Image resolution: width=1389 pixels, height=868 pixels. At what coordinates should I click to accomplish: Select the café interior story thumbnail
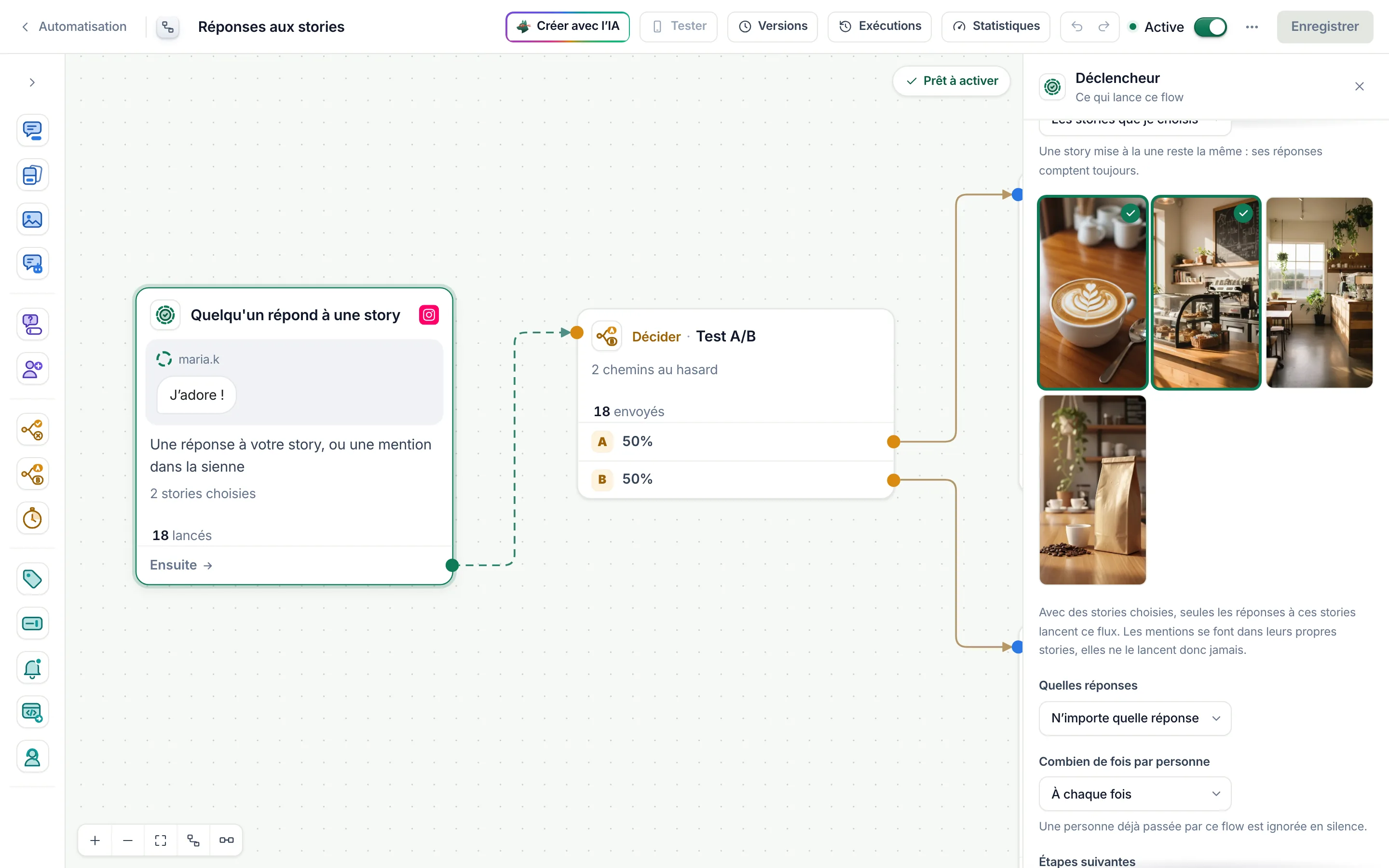pyautogui.click(x=1319, y=292)
